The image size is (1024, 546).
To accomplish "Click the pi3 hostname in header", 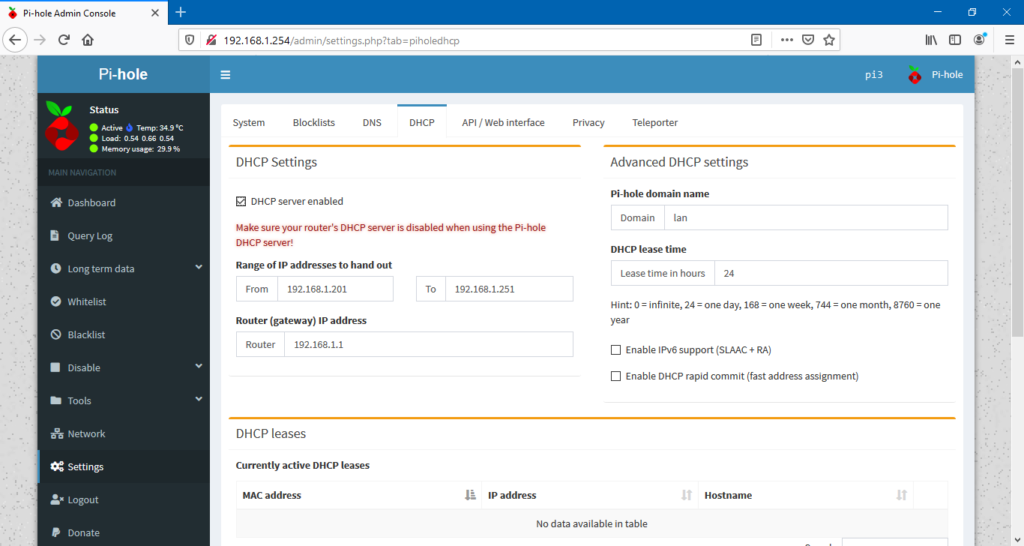I will click(x=874, y=74).
